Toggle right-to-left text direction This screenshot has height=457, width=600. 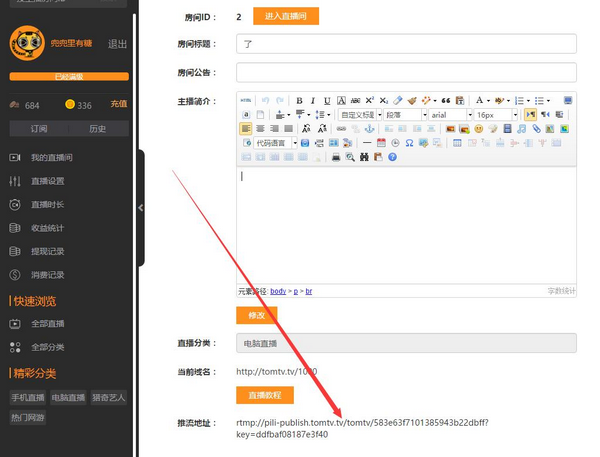pos(545,114)
